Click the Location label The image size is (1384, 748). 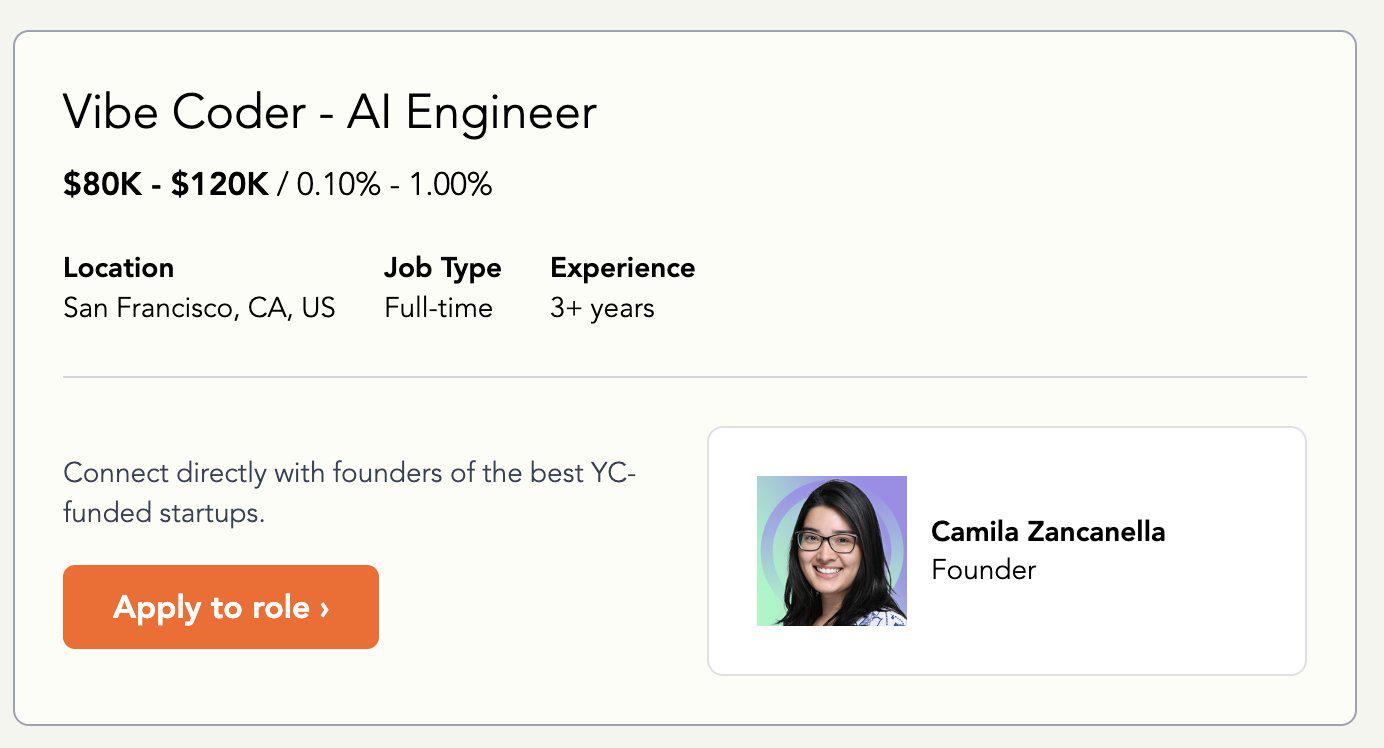pos(118,268)
